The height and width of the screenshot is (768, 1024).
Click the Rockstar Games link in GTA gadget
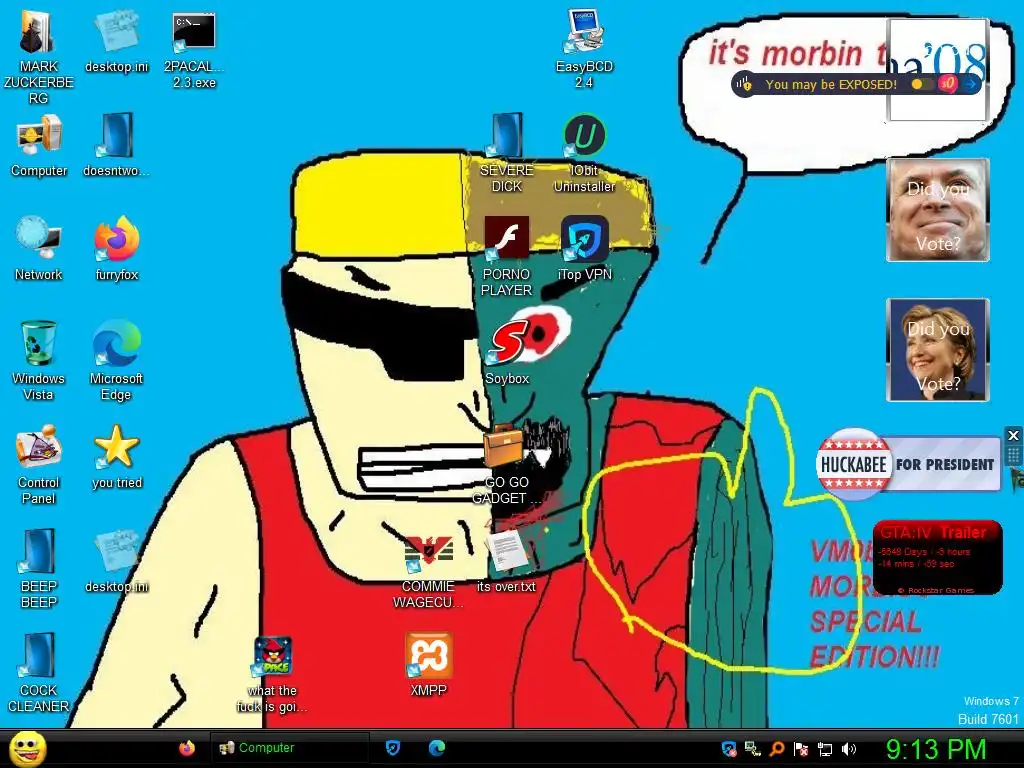click(x=936, y=590)
